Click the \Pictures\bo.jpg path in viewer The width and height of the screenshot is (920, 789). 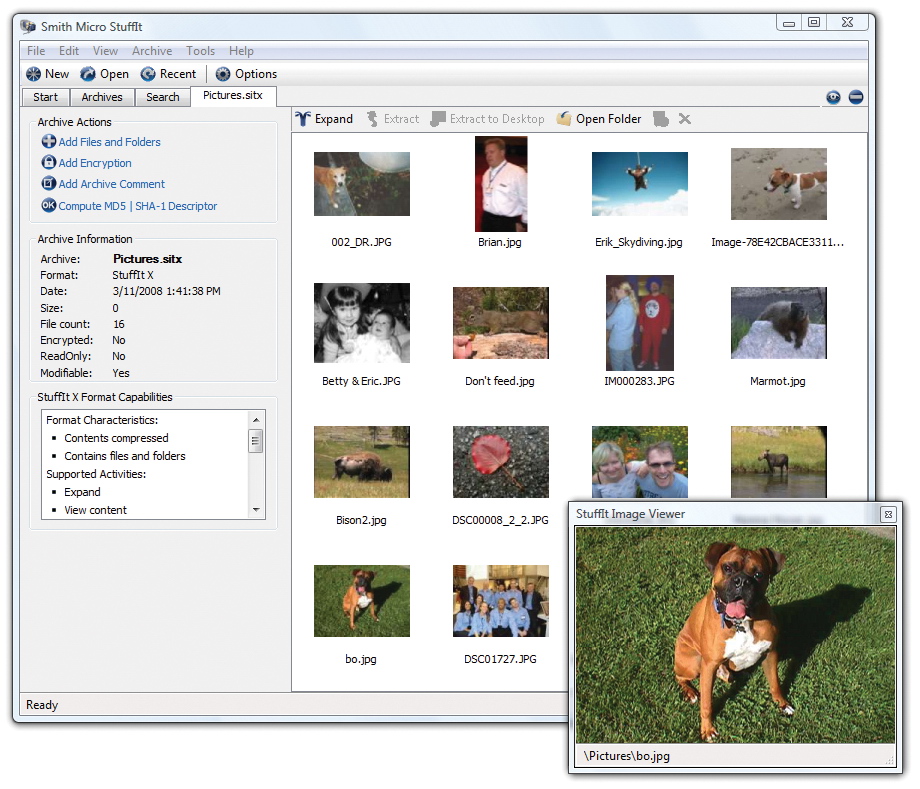point(627,756)
